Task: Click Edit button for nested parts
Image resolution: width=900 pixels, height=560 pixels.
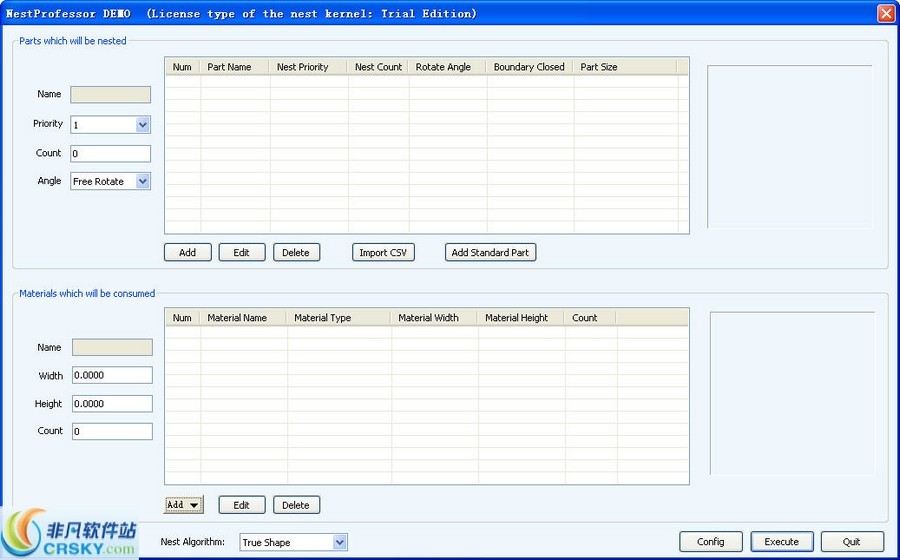Action: coord(242,252)
